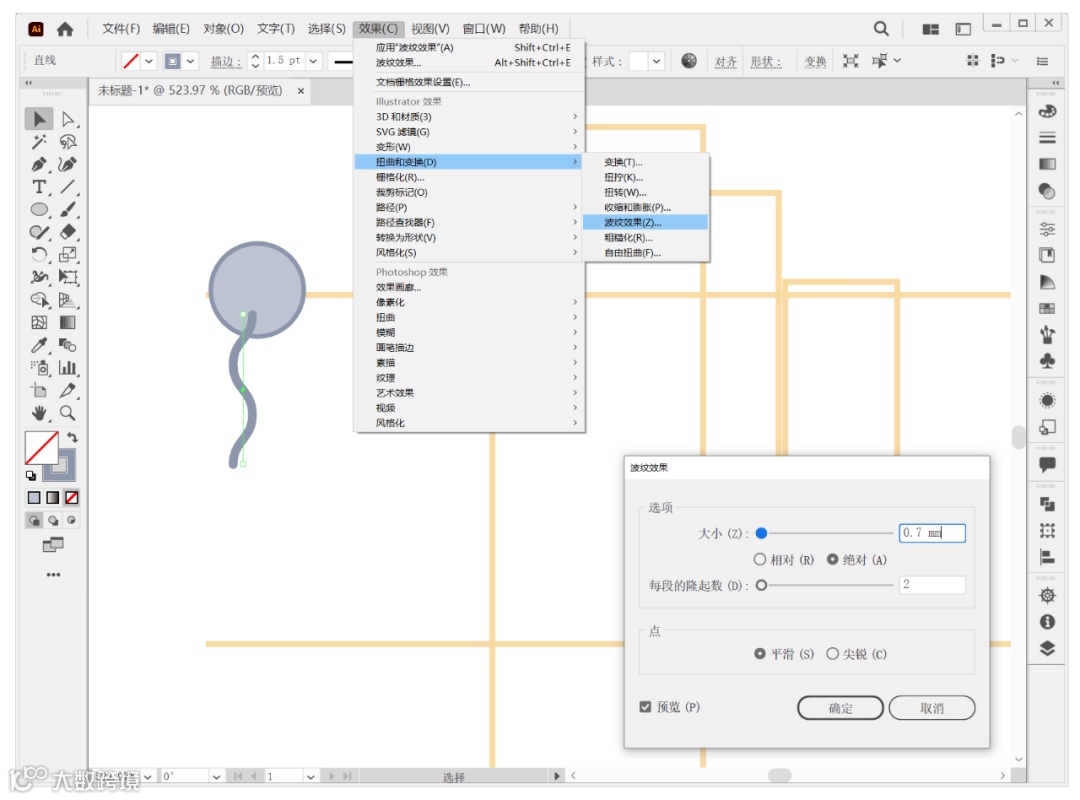Open the 文件(F) menu
Image resolution: width=1080 pixels, height=800 pixels.
(x=121, y=28)
